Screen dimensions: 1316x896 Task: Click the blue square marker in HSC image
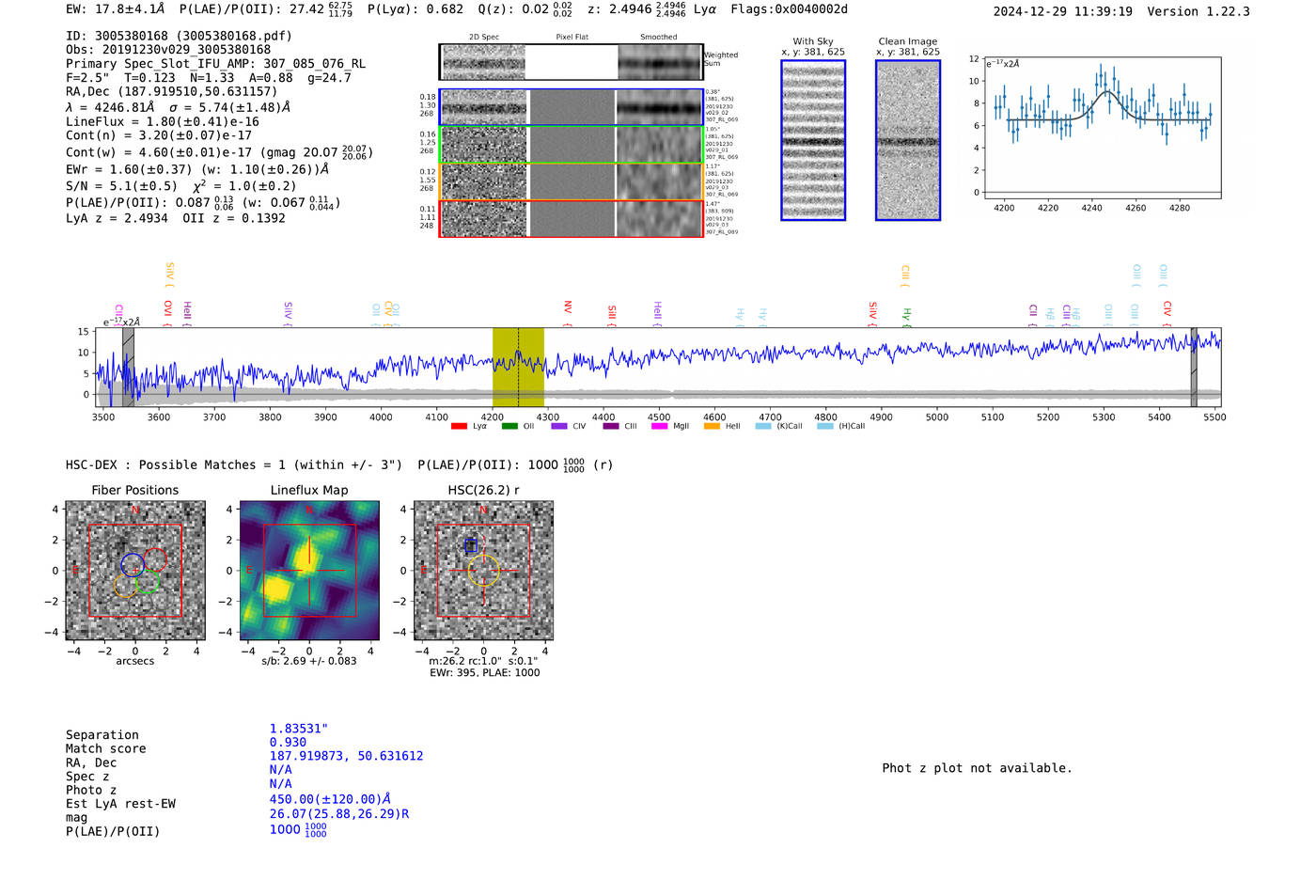coord(471,545)
